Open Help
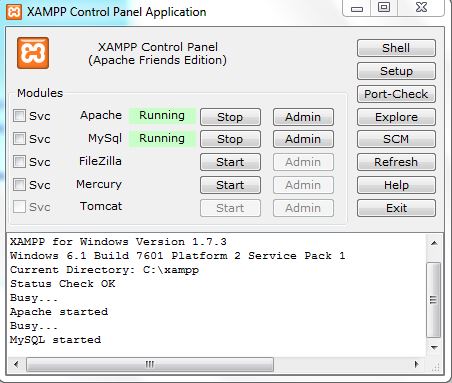 click(396, 185)
